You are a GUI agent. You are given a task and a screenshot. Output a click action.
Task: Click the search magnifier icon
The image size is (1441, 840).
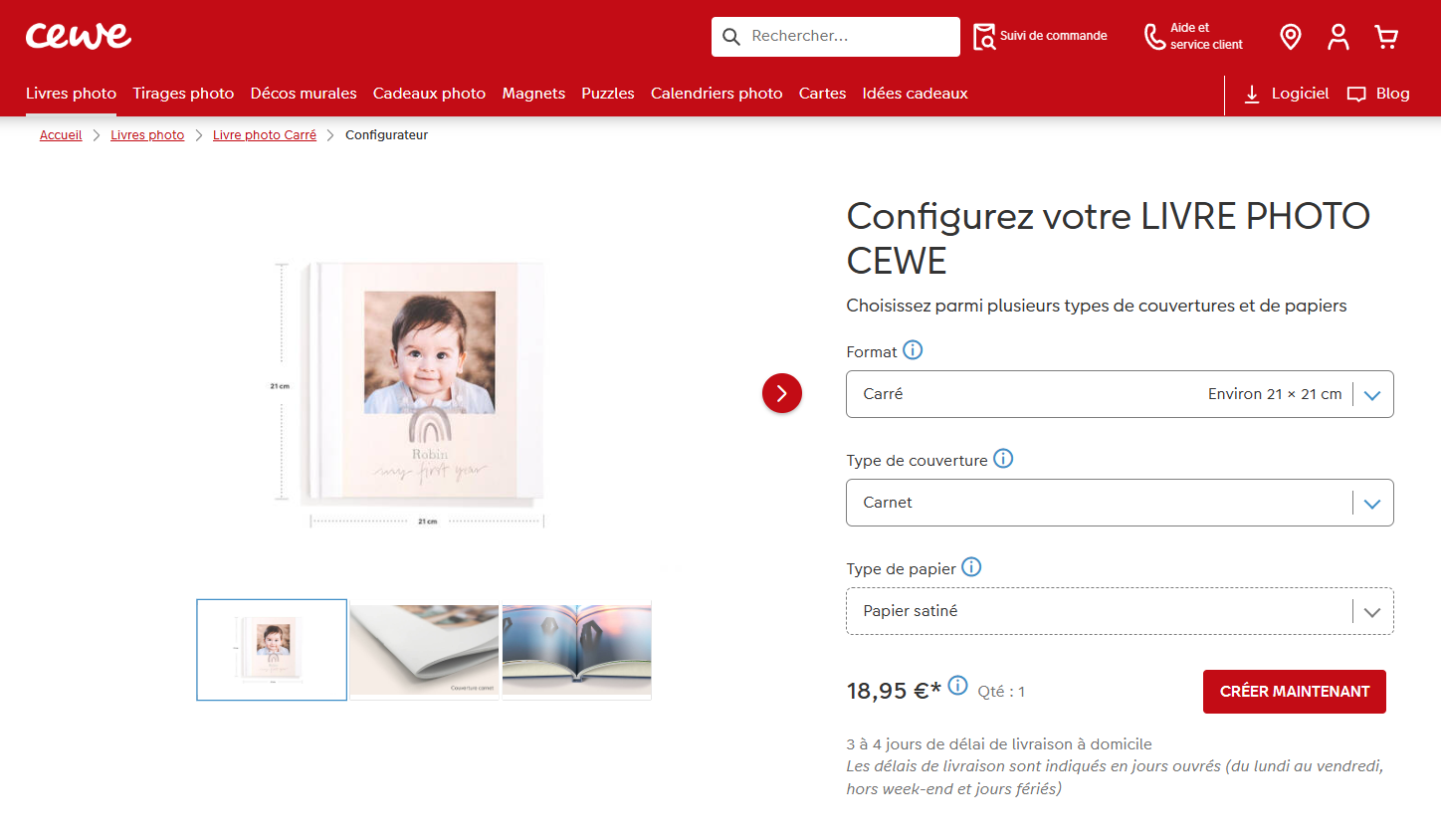click(x=731, y=37)
